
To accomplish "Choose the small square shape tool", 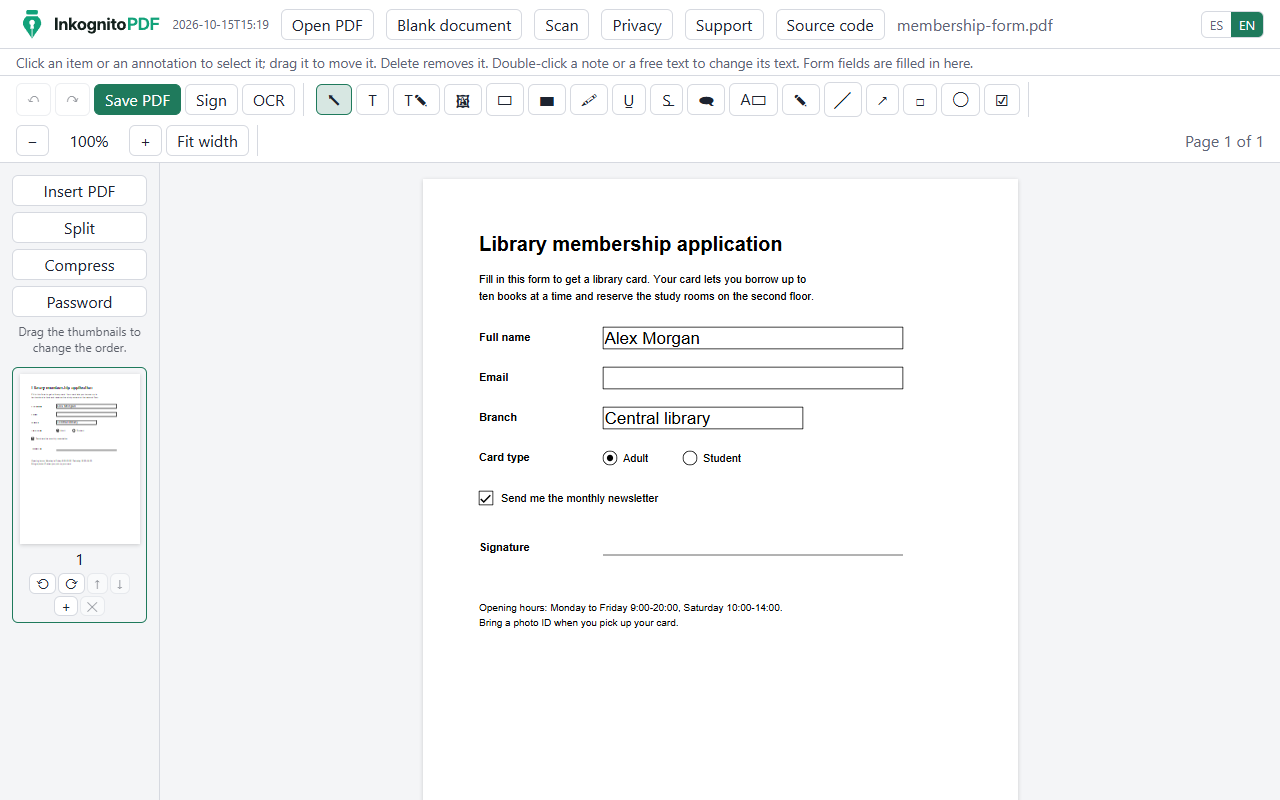I will coord(920,100).
